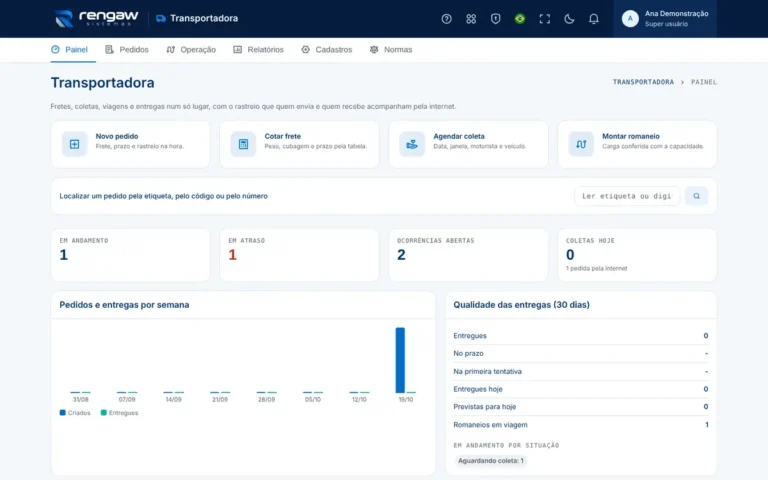Viewport: 768px width, 480px height.
Task: Click the 'Entregues' quality row
Action: pyautogui.click(x=580, y=336)
